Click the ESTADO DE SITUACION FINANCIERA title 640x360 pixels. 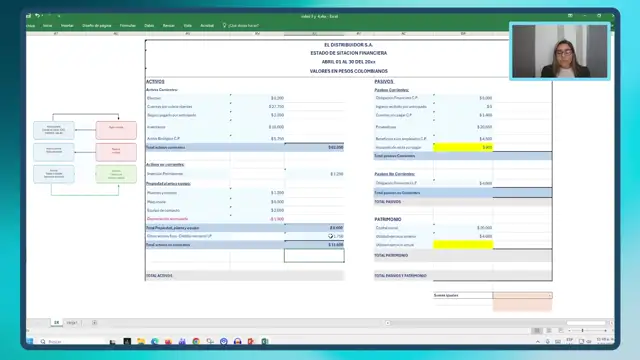pos(349,53)
